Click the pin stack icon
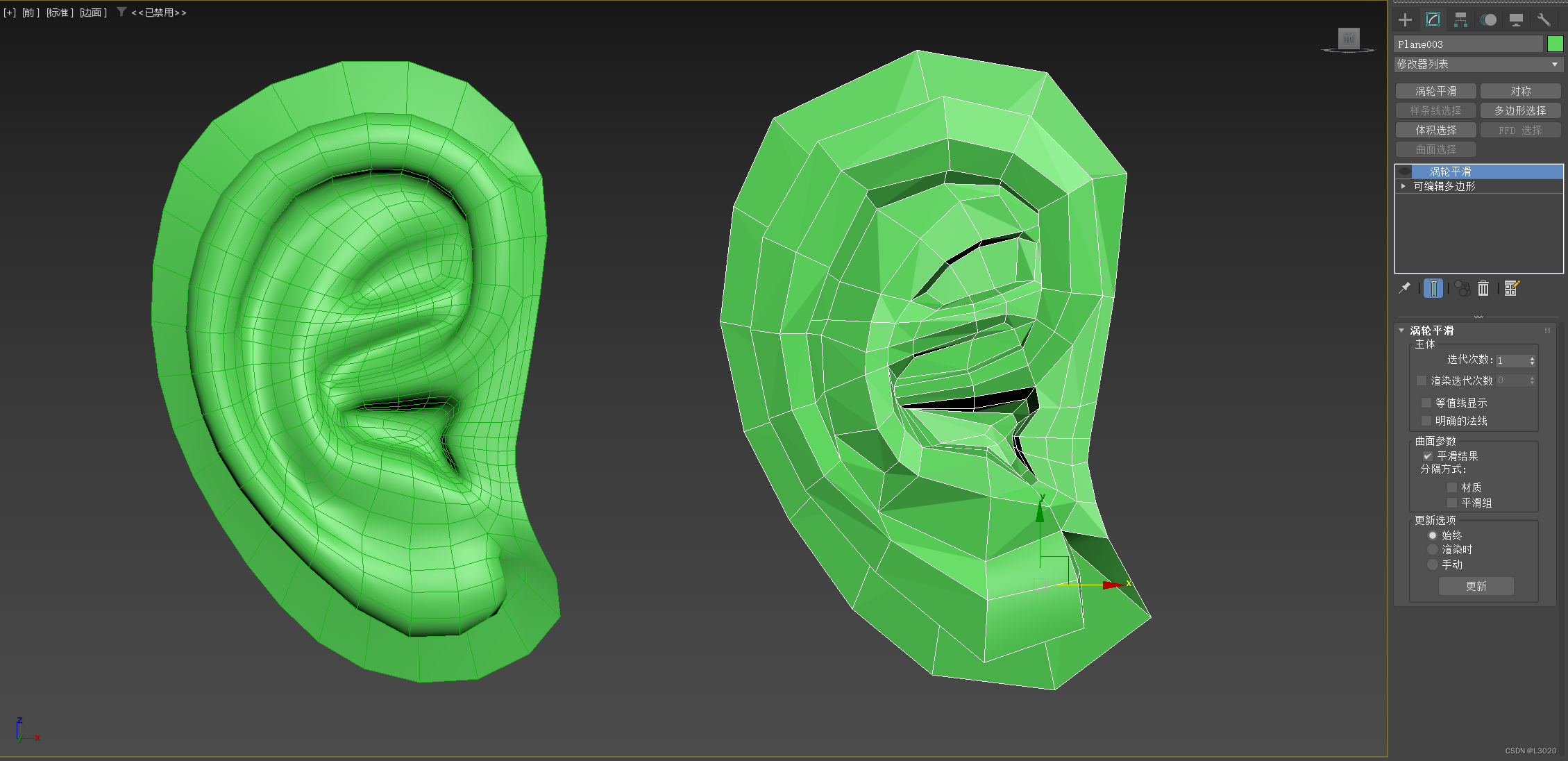Image resolution: width=1568 pixels, height=761 pixels. pyautogui.click(x=1404, y=287)
